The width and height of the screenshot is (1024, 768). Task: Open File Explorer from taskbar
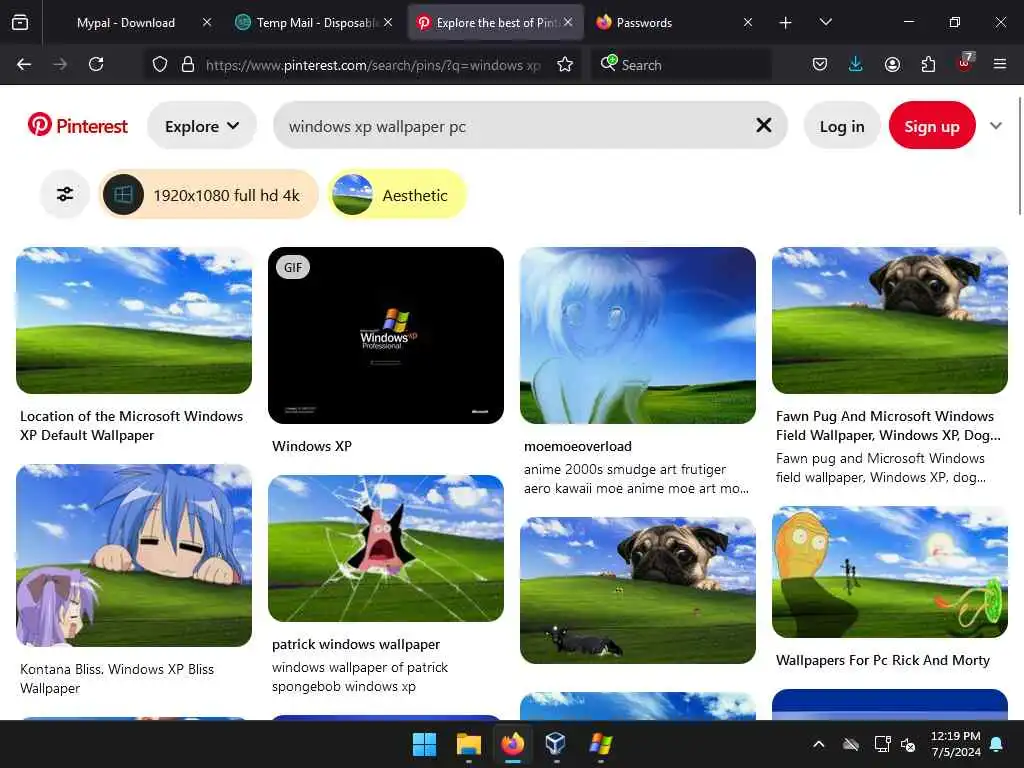coord(468,744)
